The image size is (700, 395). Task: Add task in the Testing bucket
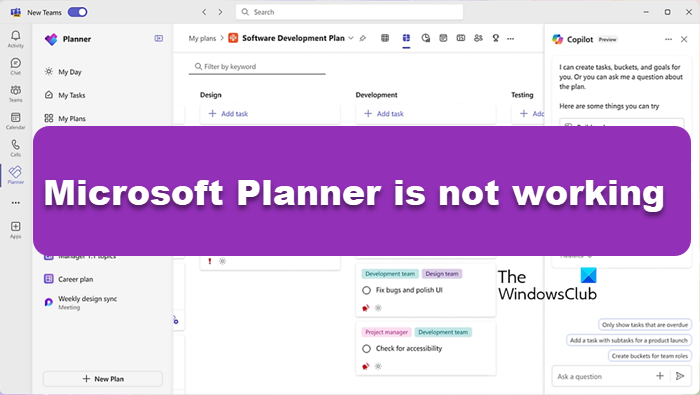pos(528,114)
